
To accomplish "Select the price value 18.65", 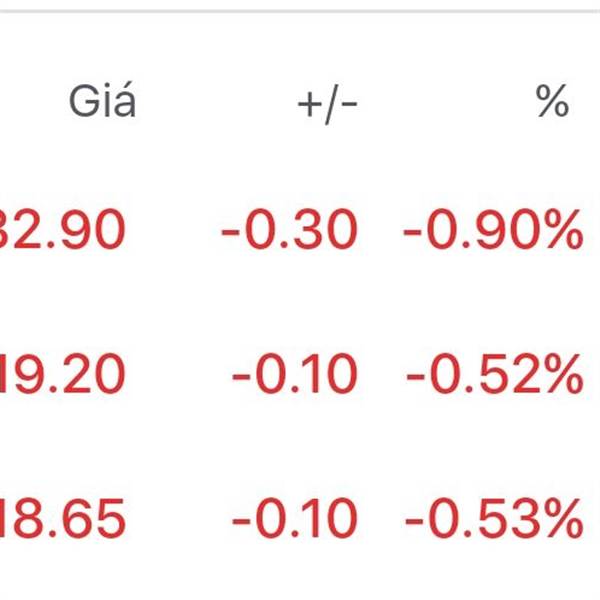I will (x=61, y=518).
